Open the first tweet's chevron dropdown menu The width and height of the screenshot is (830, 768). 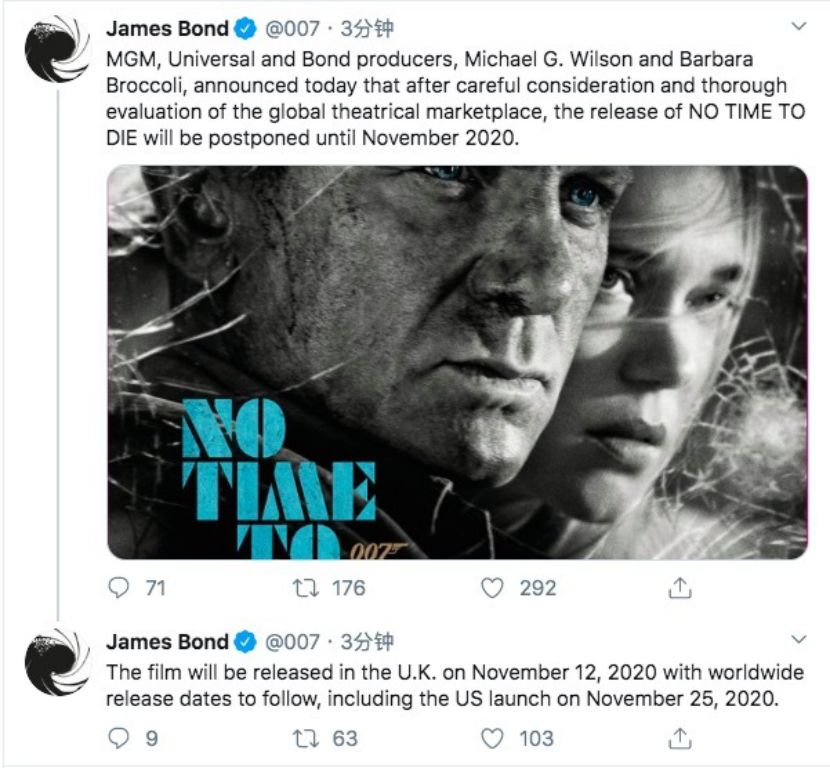coord(798,27)
